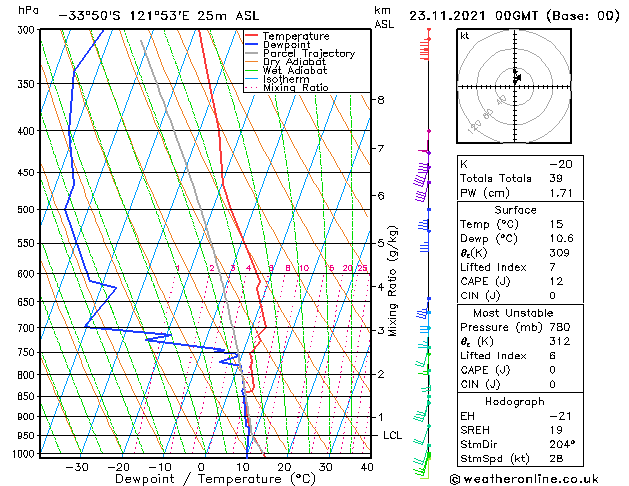
Task: Click the 23.11.2021 00GMT date header
Action: [514, 16]
